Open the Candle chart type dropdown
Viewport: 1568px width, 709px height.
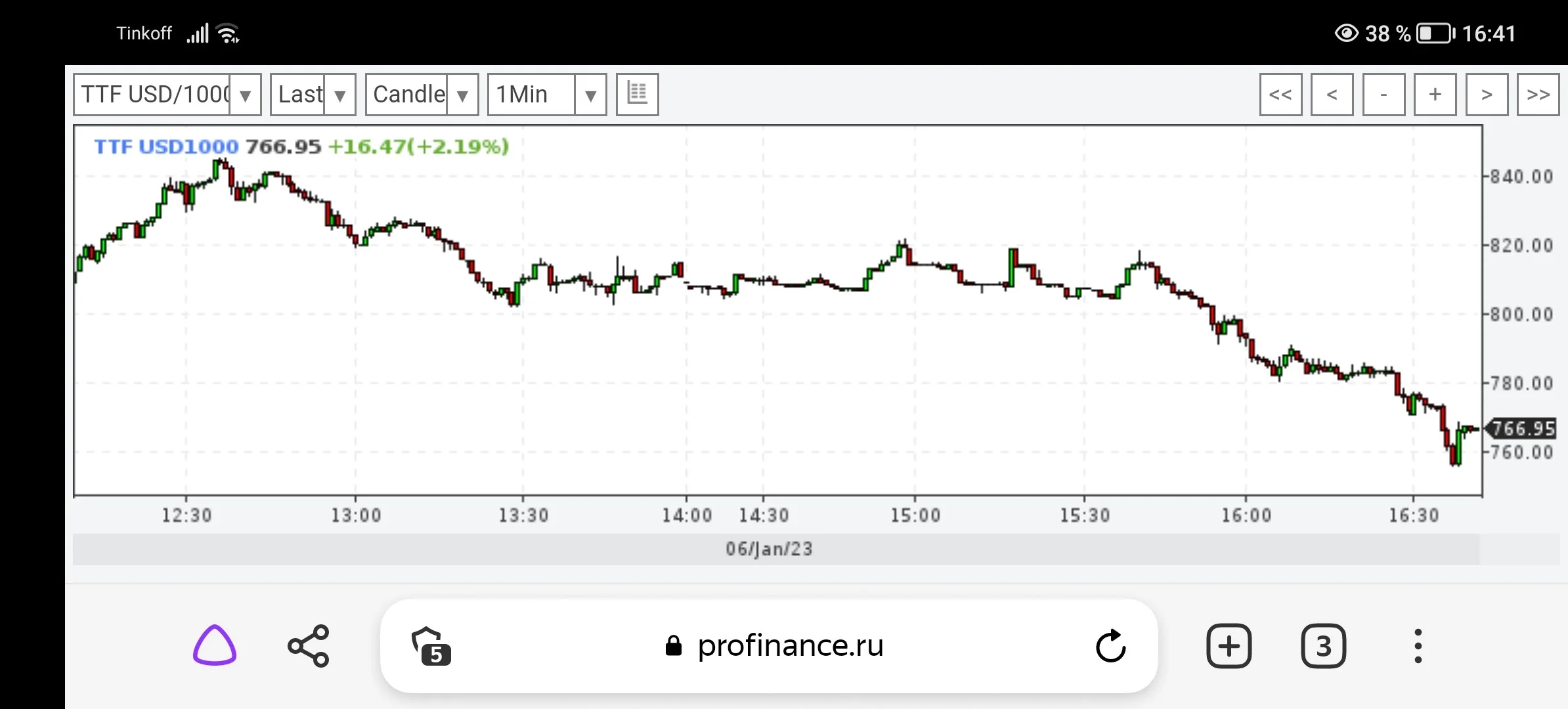click(x=422, y=95)
